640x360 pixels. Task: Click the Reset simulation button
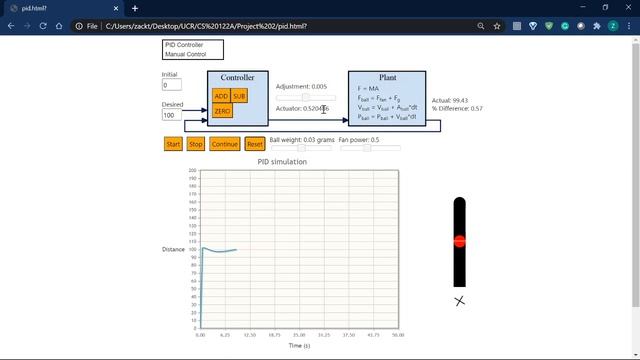point(255,144)
